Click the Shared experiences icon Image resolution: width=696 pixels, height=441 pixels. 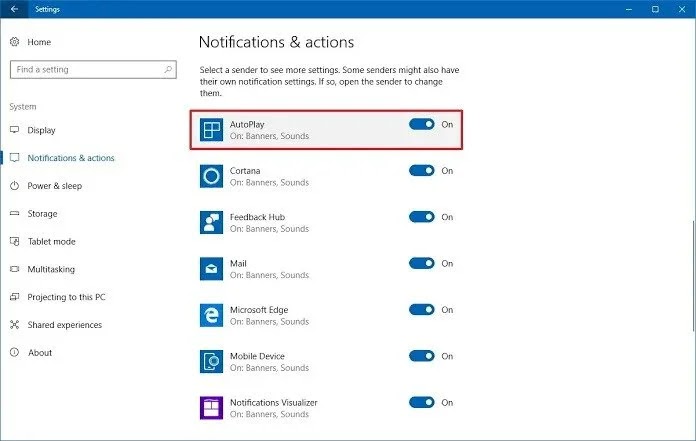(15, 325)
